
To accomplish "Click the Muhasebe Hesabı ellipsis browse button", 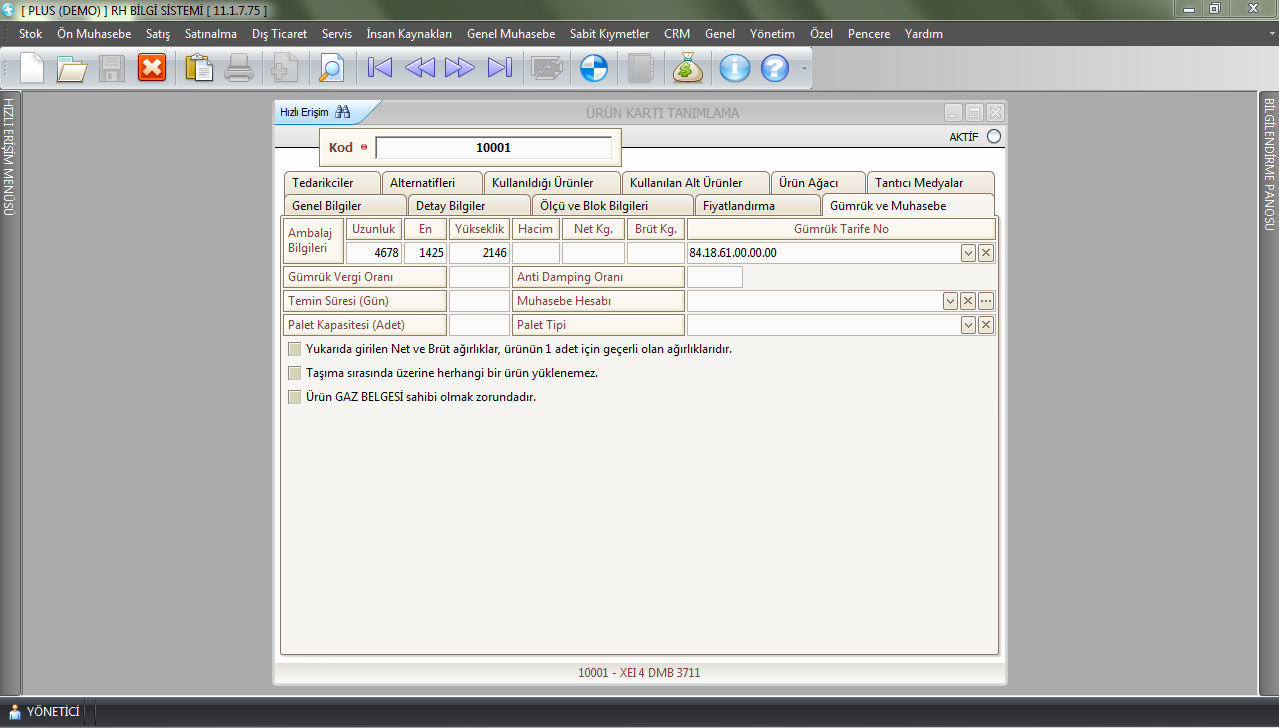I will (x=986, y=301).
